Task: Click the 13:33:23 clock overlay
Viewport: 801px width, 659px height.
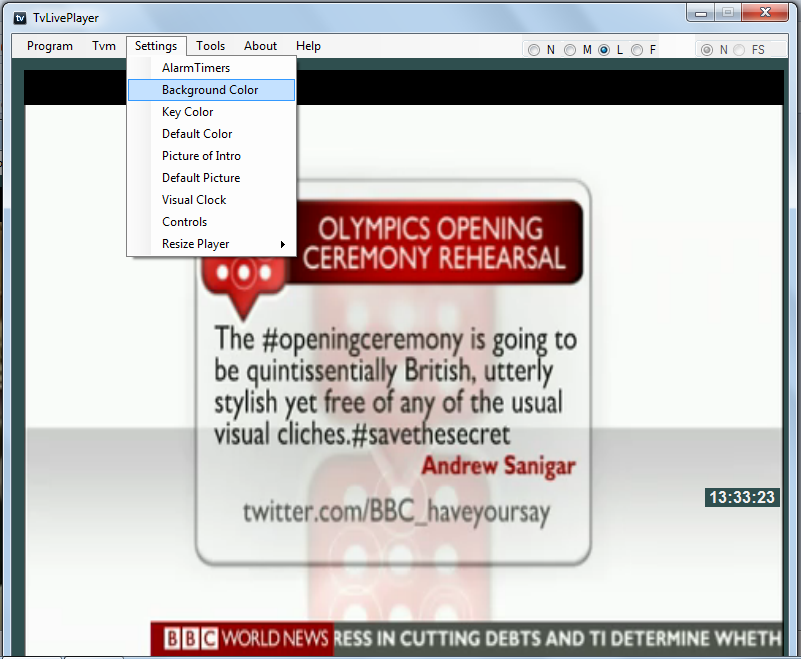Action: (742, 497)
